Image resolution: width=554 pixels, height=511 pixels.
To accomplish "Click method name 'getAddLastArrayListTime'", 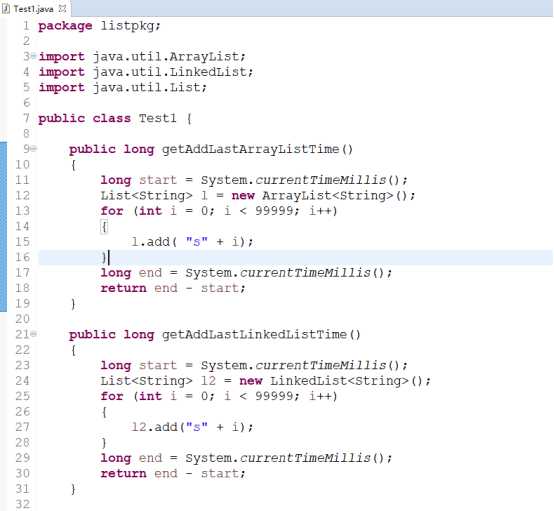I will click(x=251, y=149).
